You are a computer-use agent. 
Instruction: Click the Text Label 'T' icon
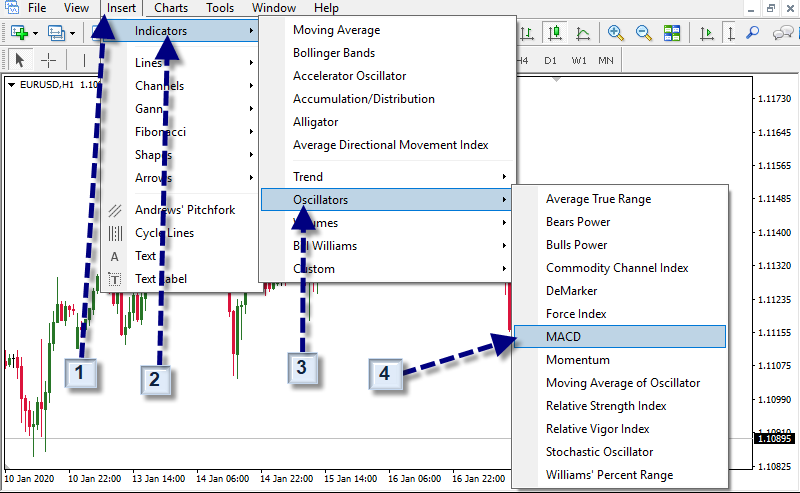click(x=115, y=279)
